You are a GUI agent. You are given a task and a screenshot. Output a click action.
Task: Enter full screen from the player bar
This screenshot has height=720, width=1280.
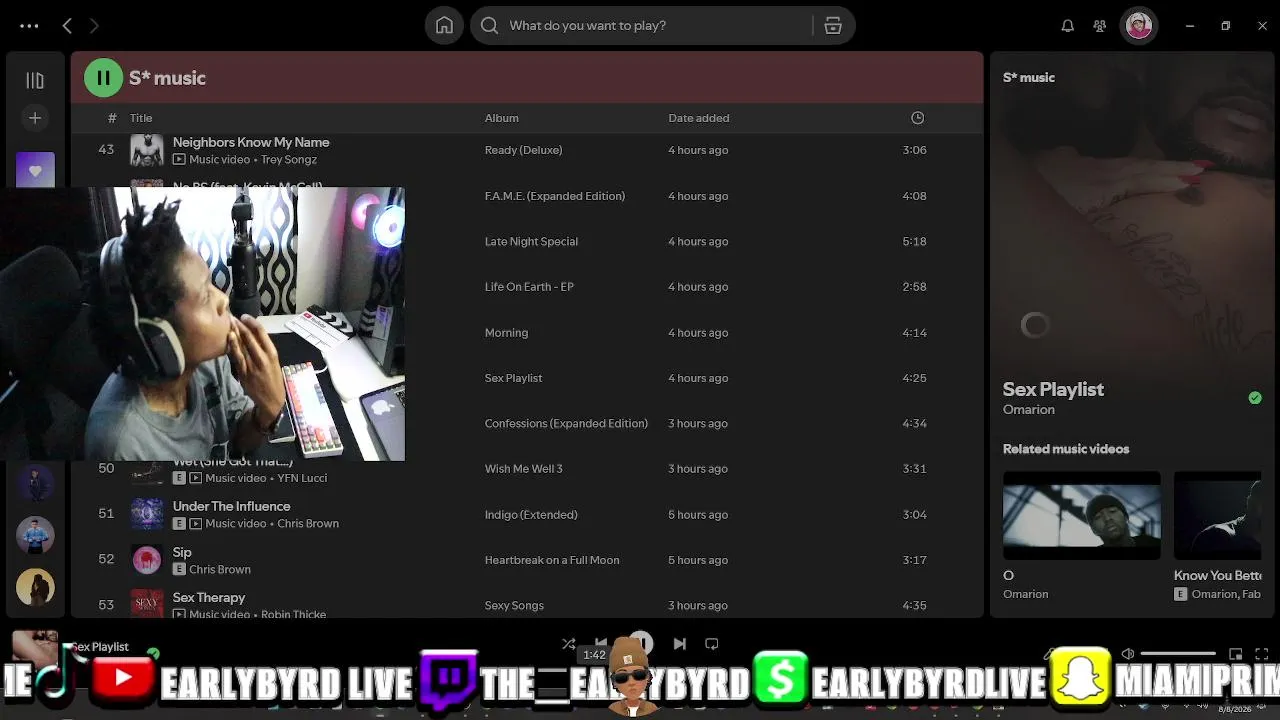(1263, 654)
